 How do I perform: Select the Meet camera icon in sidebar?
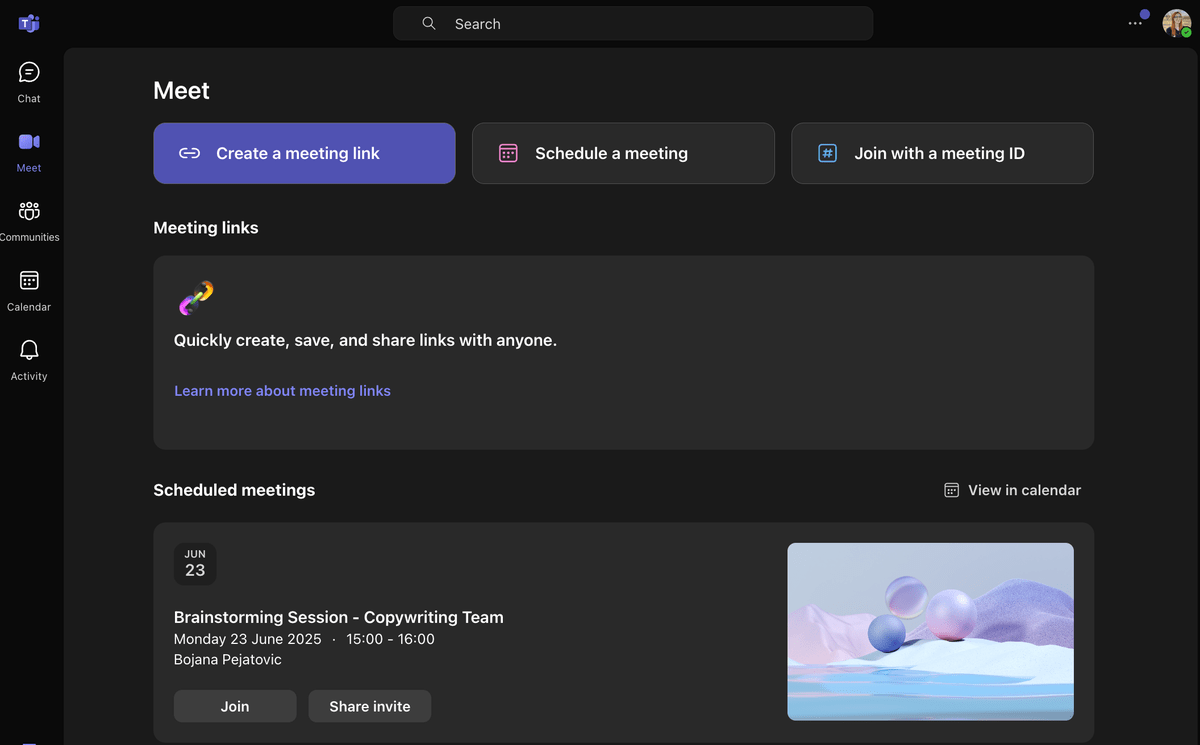tap(29, 142)
